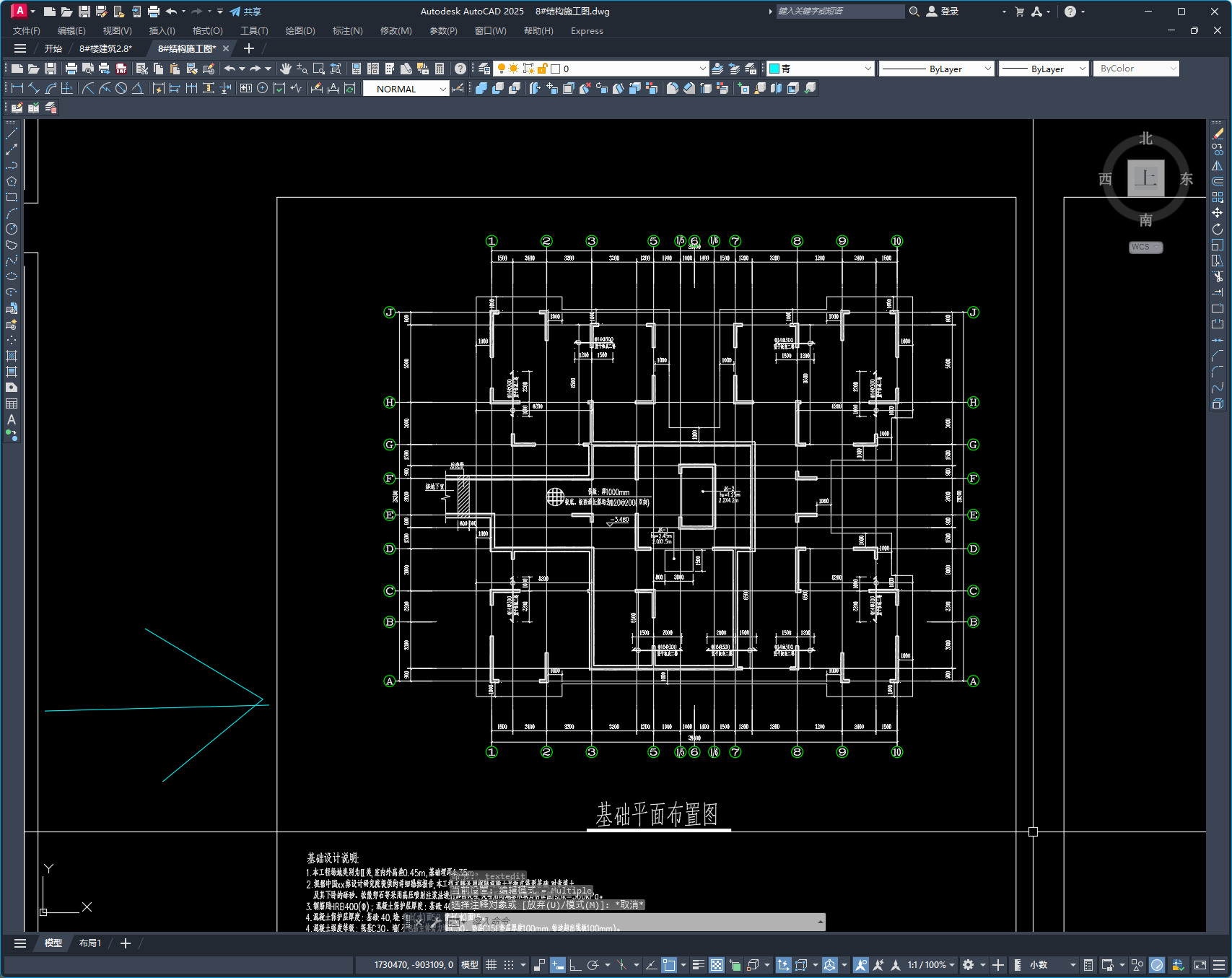Switch to the 8#楼建筑2.8 drawing tab

pos(105,48)
